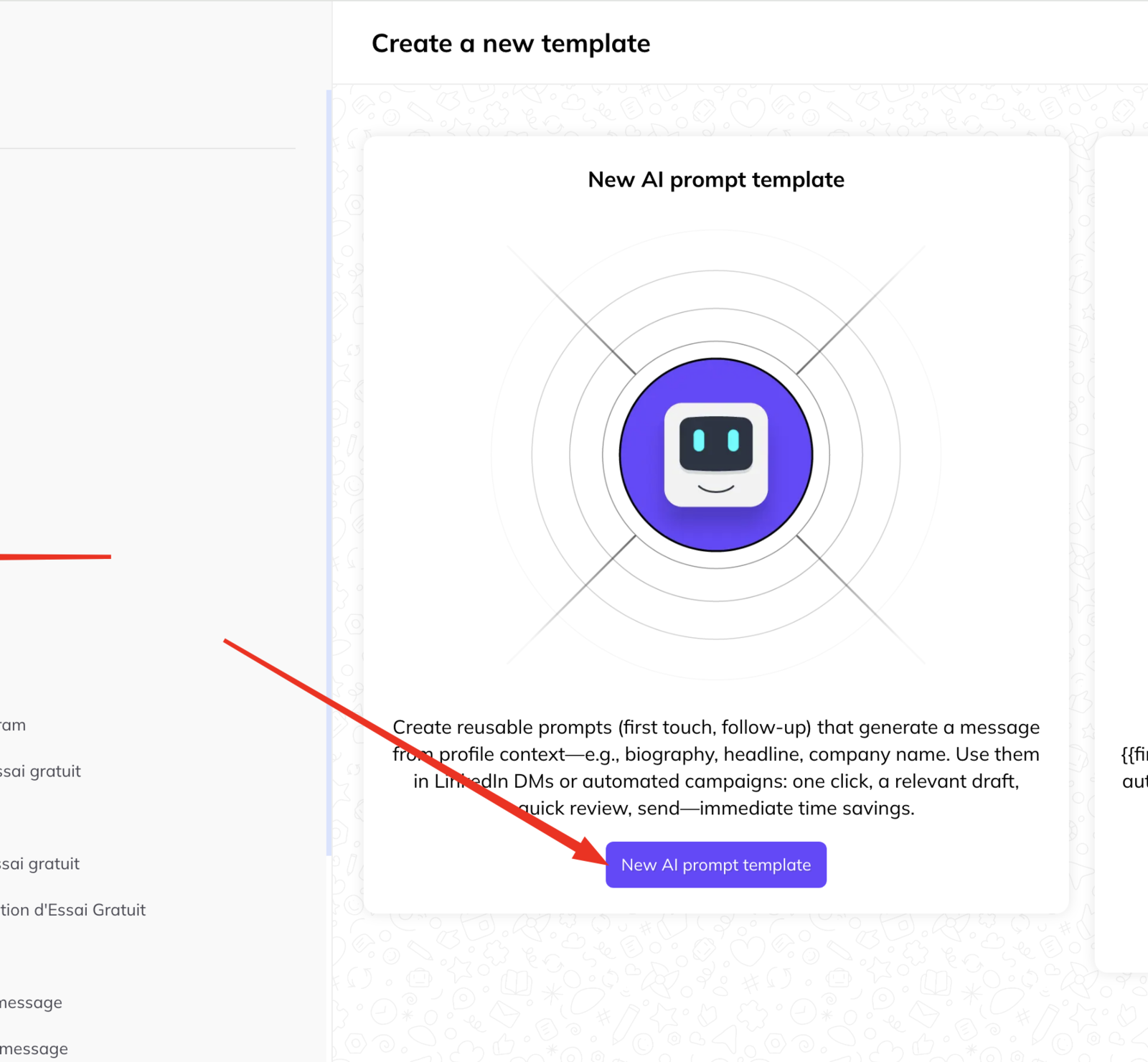Viewport: 1148px width, 1062px height.
Task: Click the New AI prompt template button
Action: tap(715, 864)
